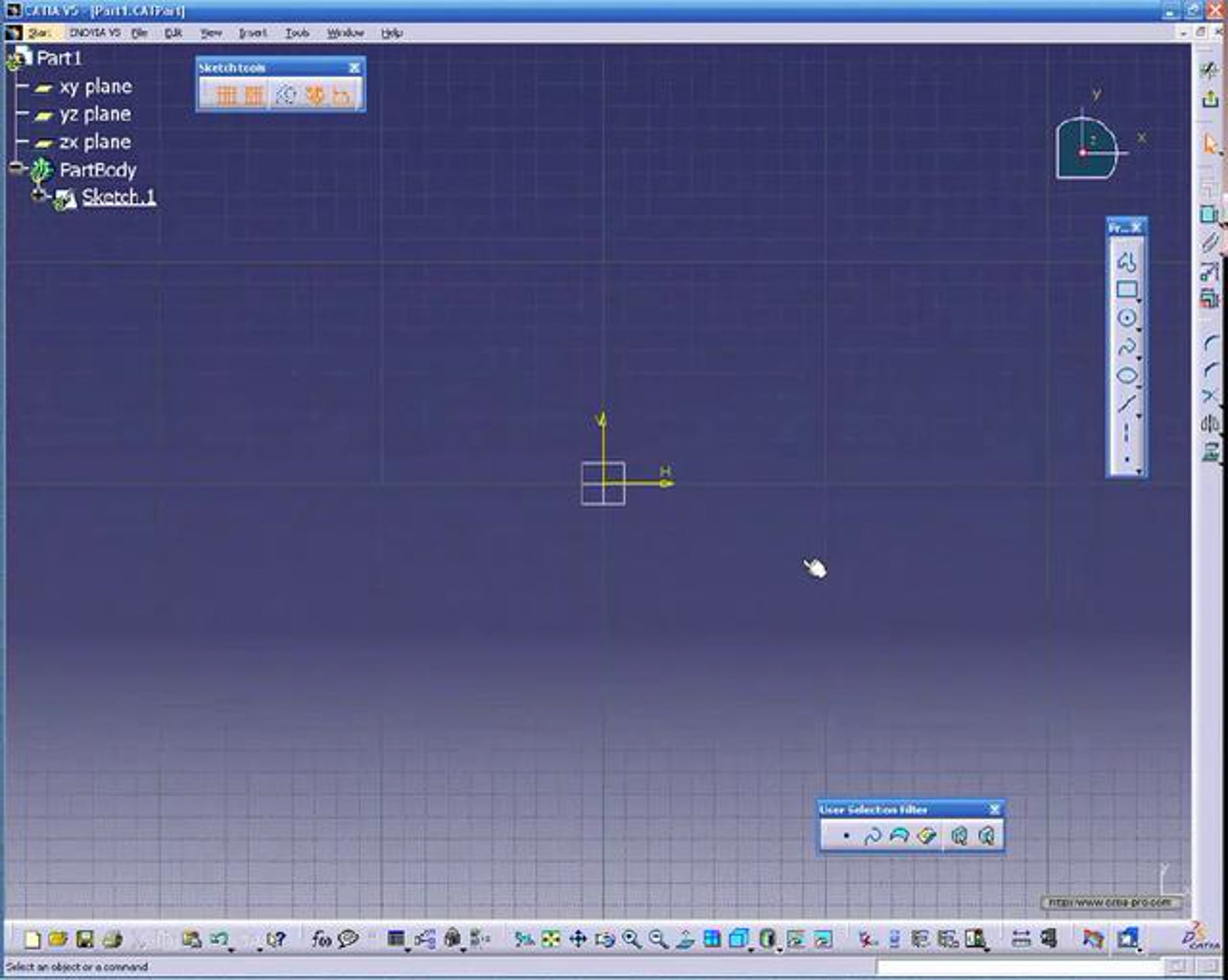Screen dimensions: 1228x980
Task: Click the compass at top right
Action: pyautogui.click(x=1086, y=149)
